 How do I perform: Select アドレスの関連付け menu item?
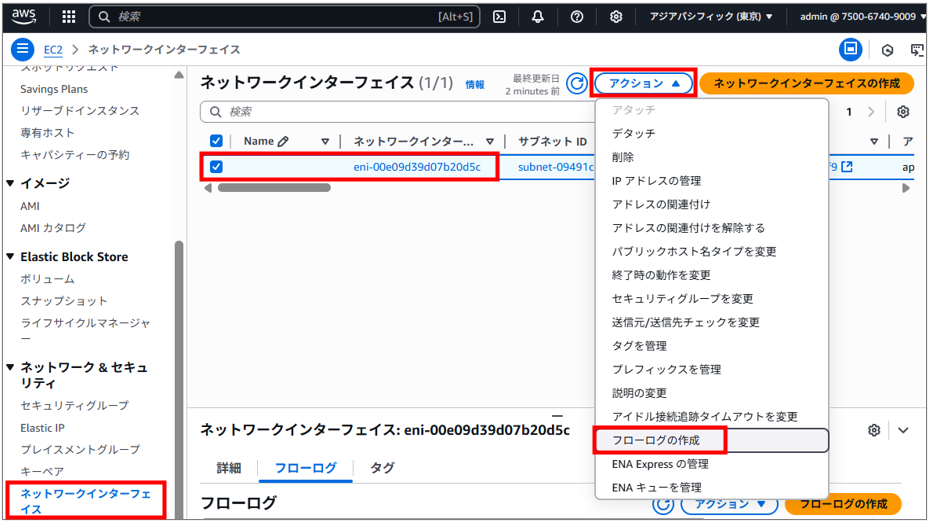712,204
